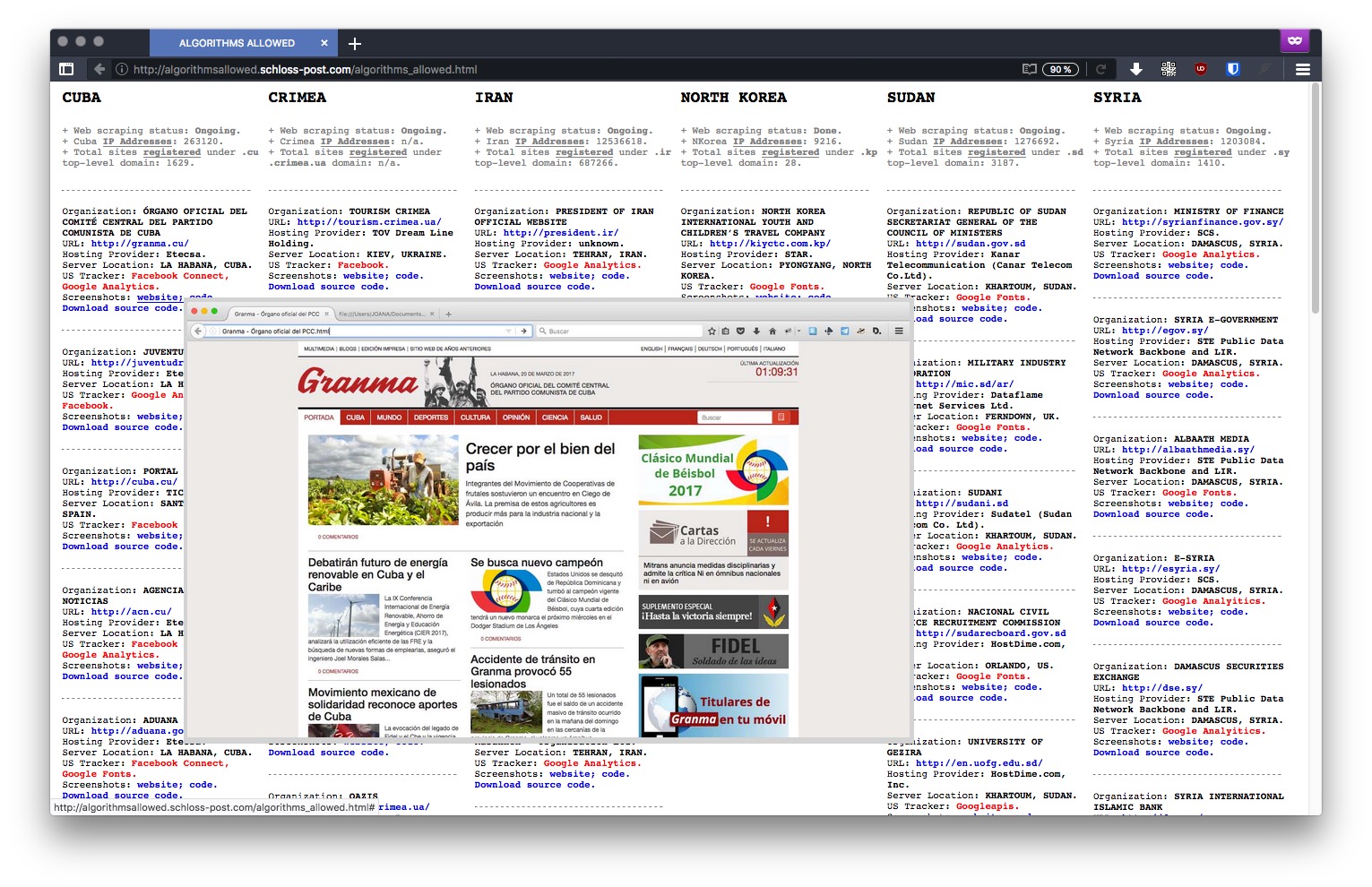This screenshot has height=887, width=1372.
Task: Open a new tab with the plus button
Action: coord(355,43)
